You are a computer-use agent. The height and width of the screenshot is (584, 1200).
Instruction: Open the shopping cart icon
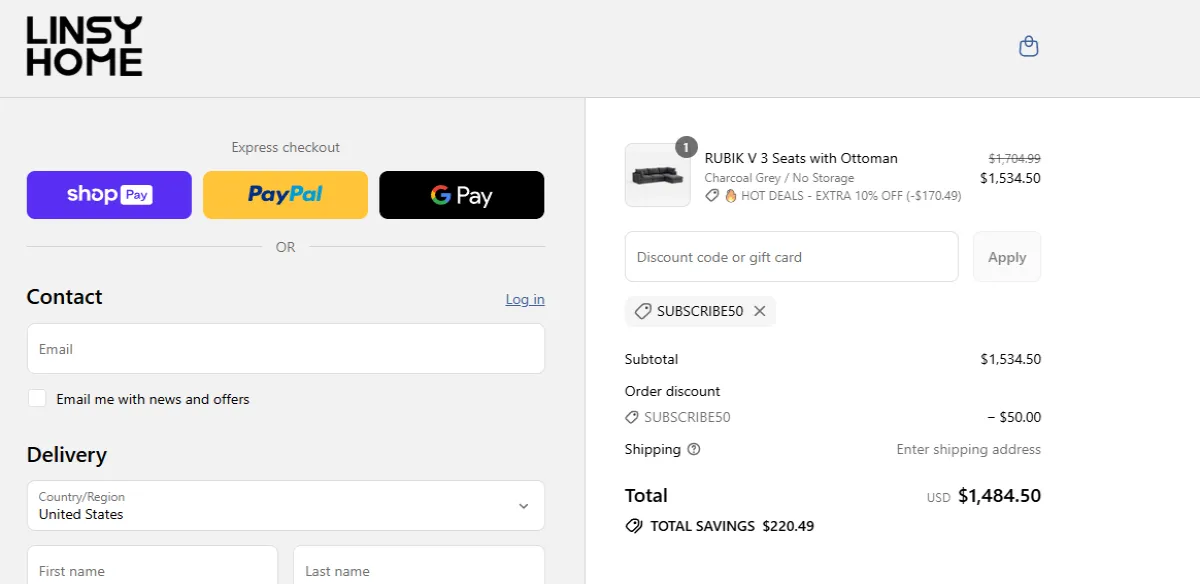(x=1028, y=46)
